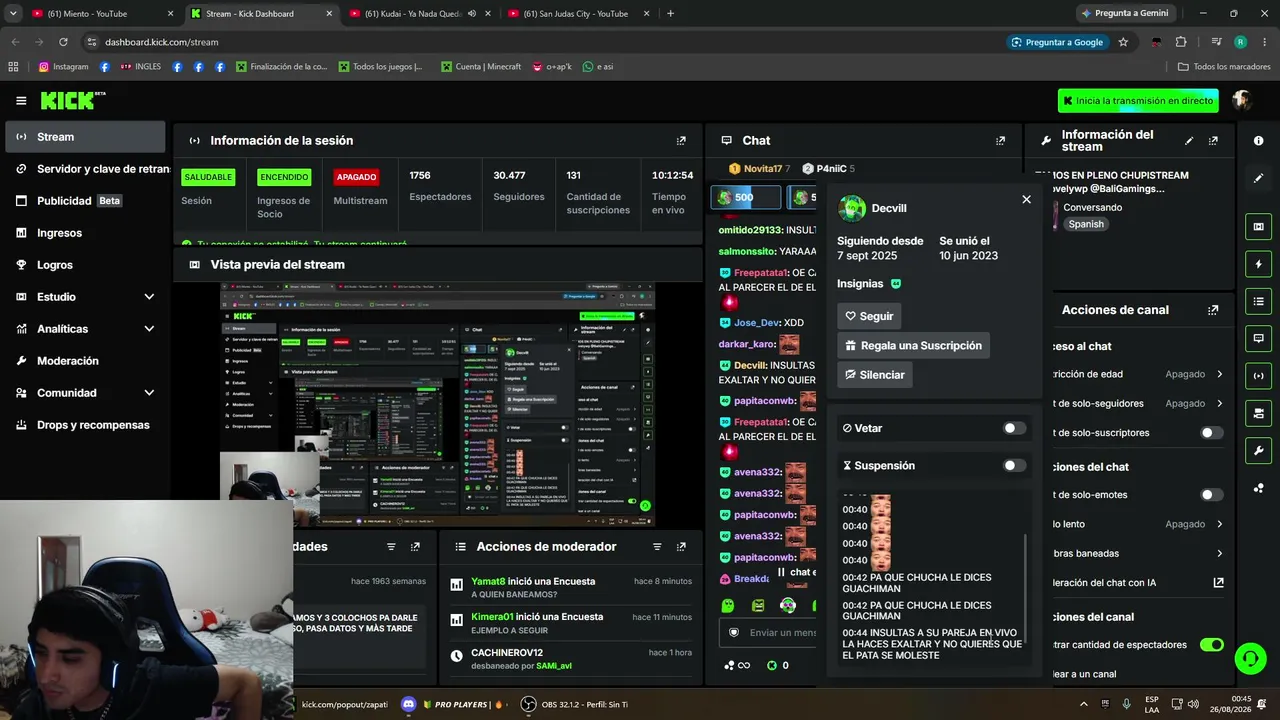1280x720 pixels.
Task: Close the Decvill user card
Action: 1026,199
